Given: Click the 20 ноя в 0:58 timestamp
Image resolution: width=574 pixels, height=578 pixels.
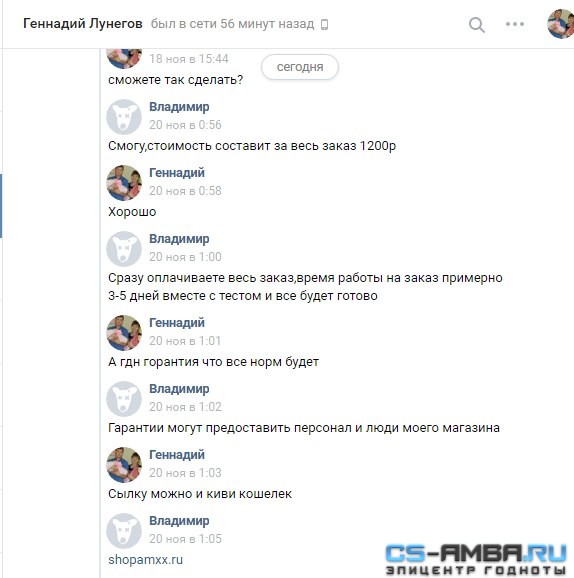Looking at the screenshot, I should pos(185,191).
